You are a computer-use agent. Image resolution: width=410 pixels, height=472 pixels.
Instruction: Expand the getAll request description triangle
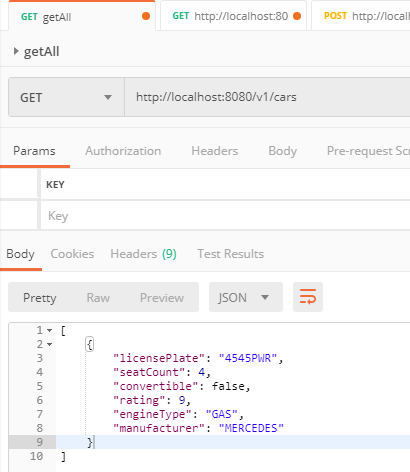16,51
